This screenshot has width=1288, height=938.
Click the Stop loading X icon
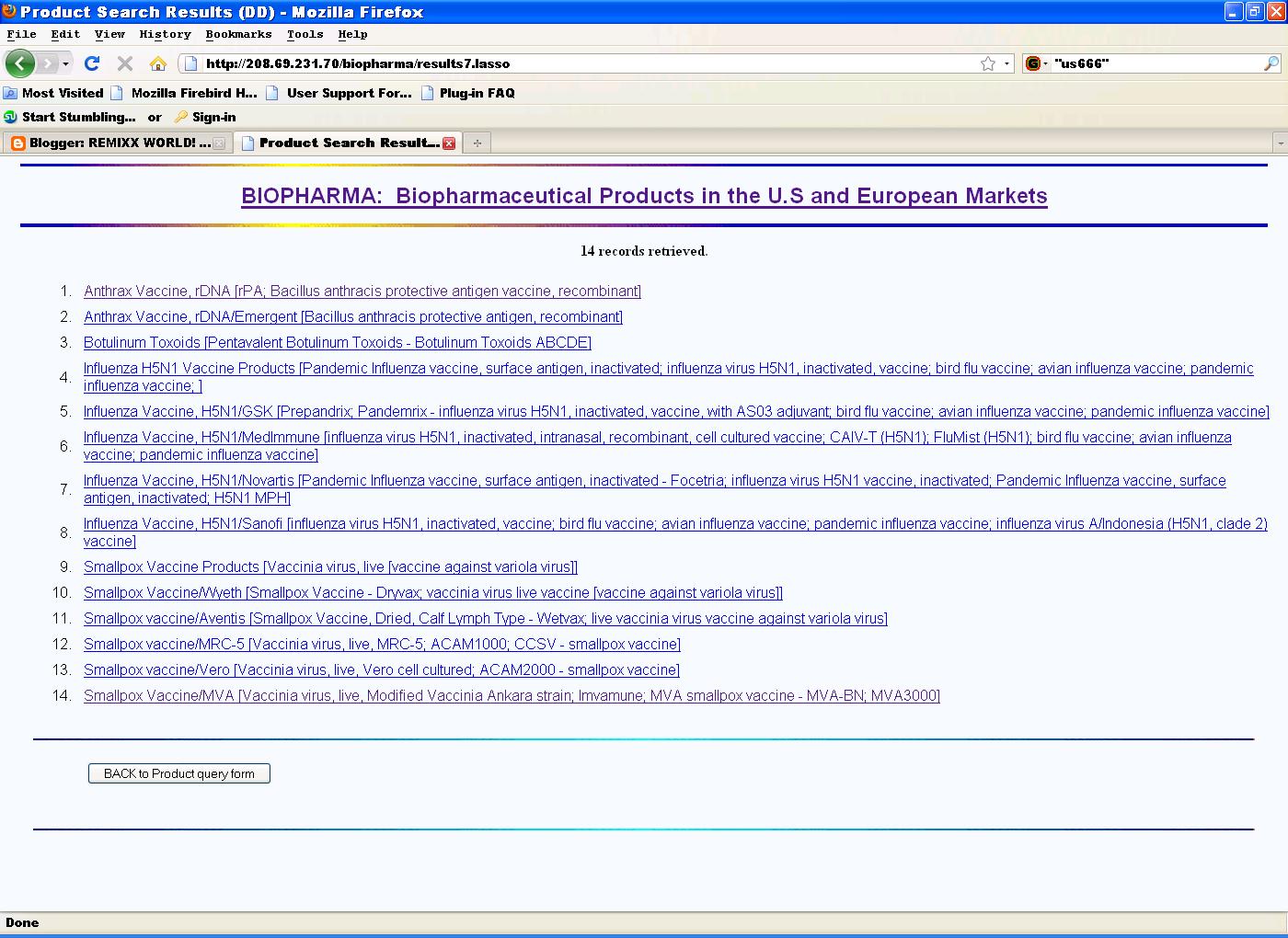[125, 63]
